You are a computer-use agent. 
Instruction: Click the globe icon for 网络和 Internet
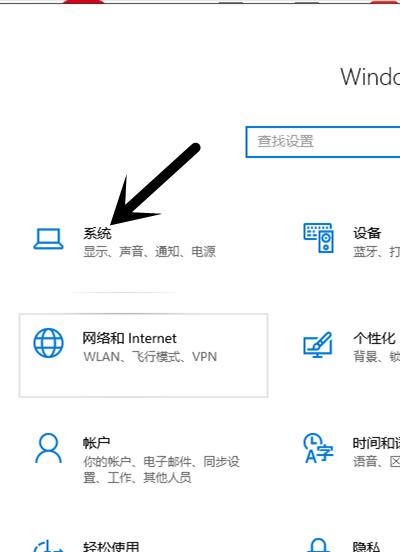pos(49,343)
